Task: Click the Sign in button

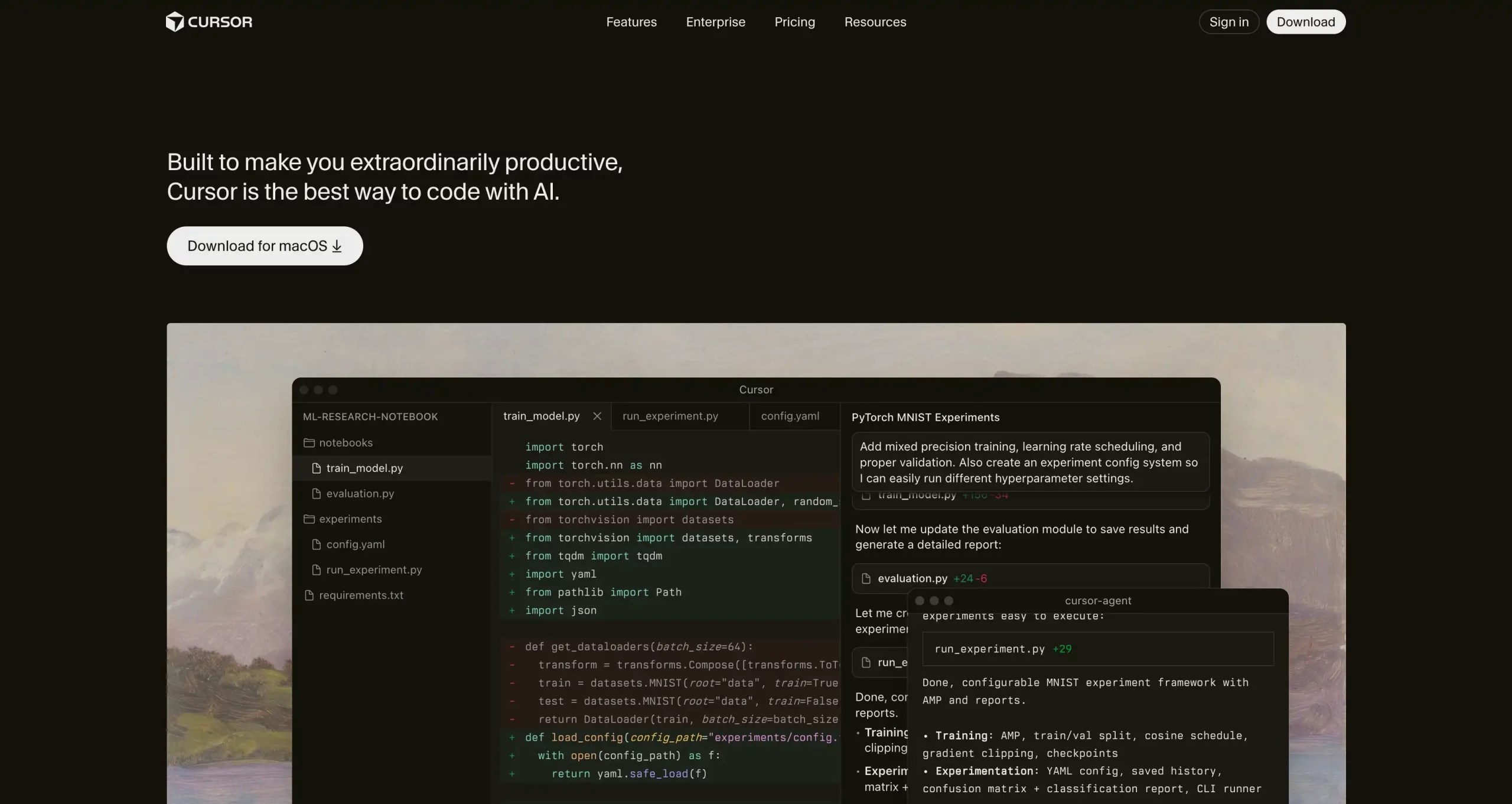Action: click(1228, 22)
